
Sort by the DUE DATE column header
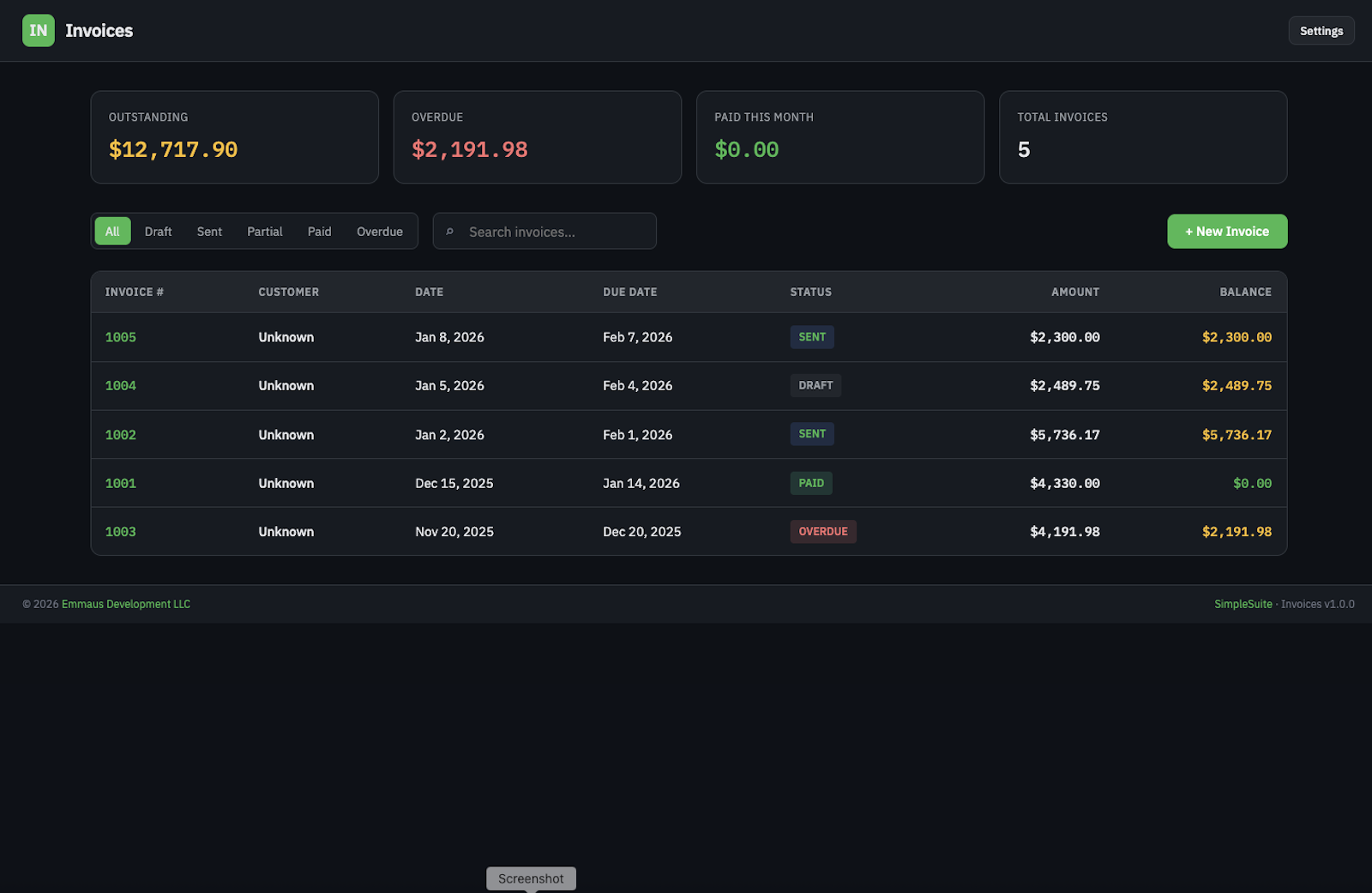click(629, 292)
